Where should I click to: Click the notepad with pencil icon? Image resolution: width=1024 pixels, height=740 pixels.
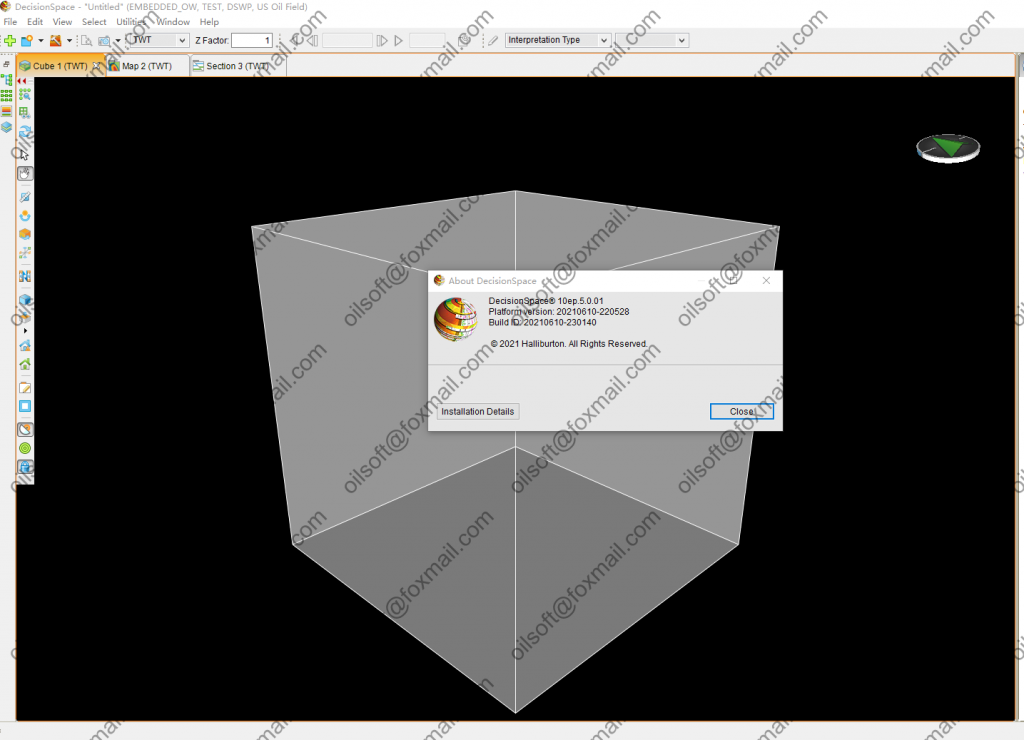[25, 388]
